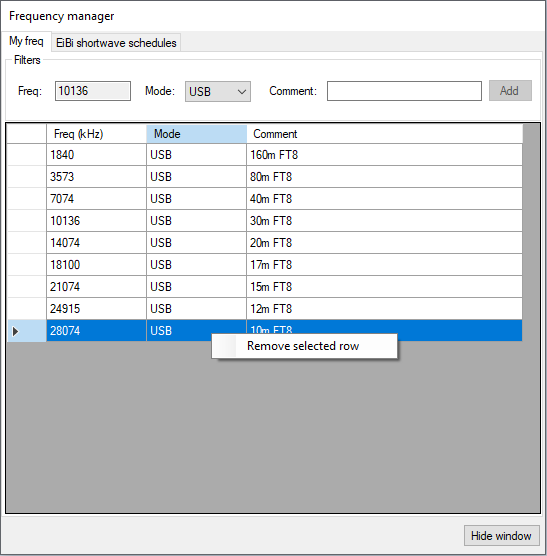Sort by the Freq (kHz) column header
547x556 pixels.
[x=96, y=134]
